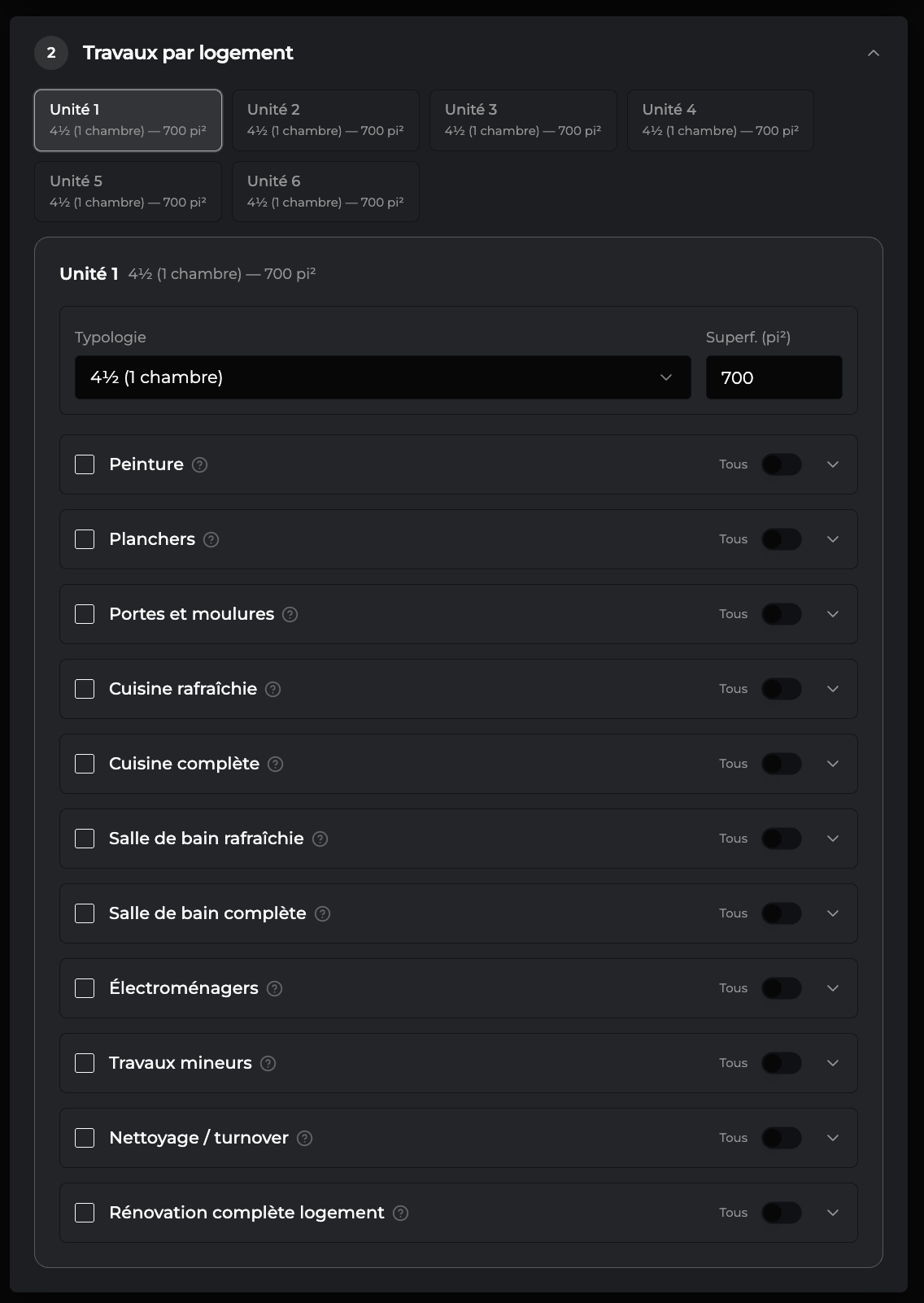This screenshot has width=924, height=1303.
Task: Show help for Rénovation complète logement
Action: pyautogui.click(x=400, y=1213)
